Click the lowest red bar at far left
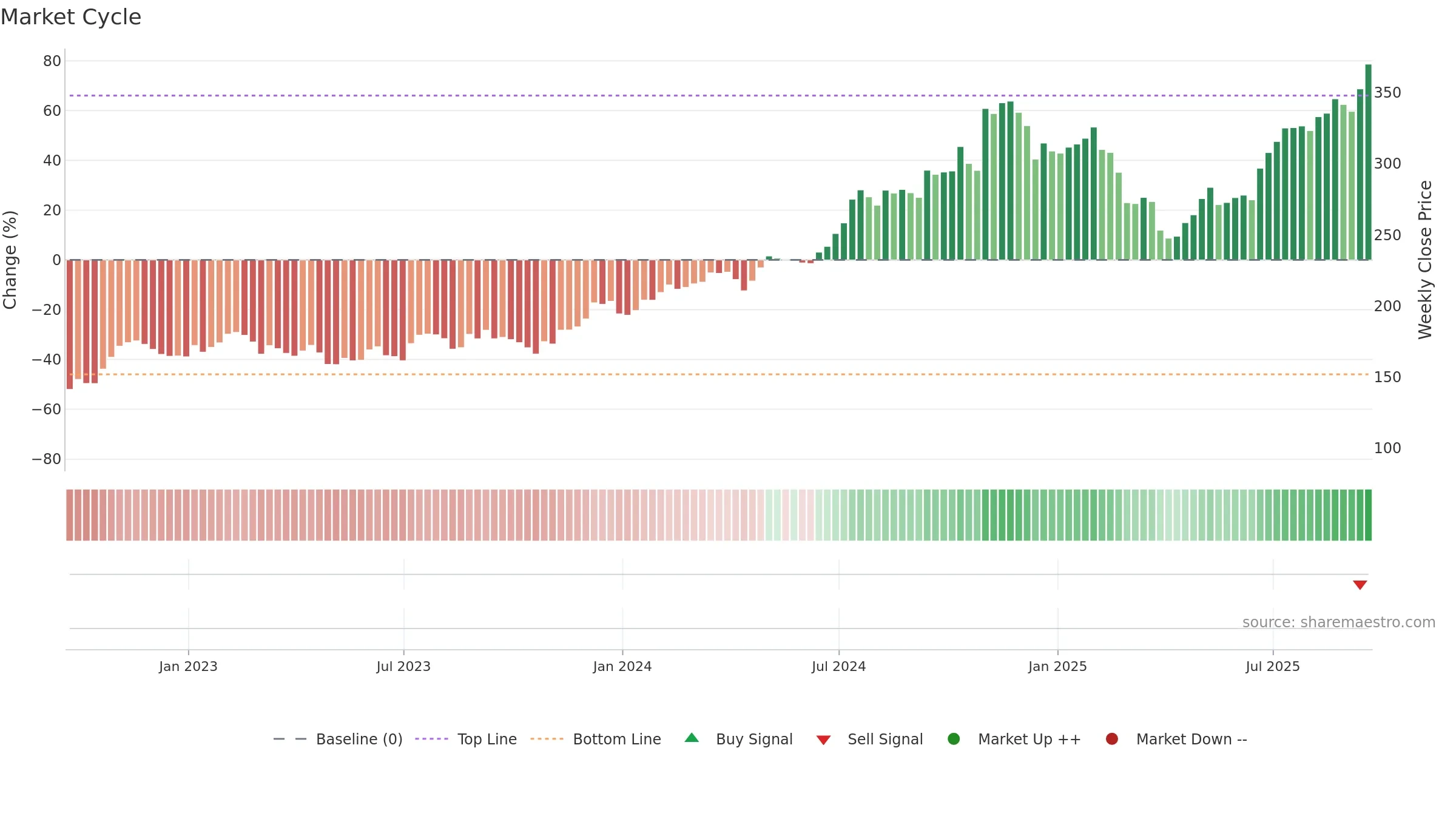 70,325
